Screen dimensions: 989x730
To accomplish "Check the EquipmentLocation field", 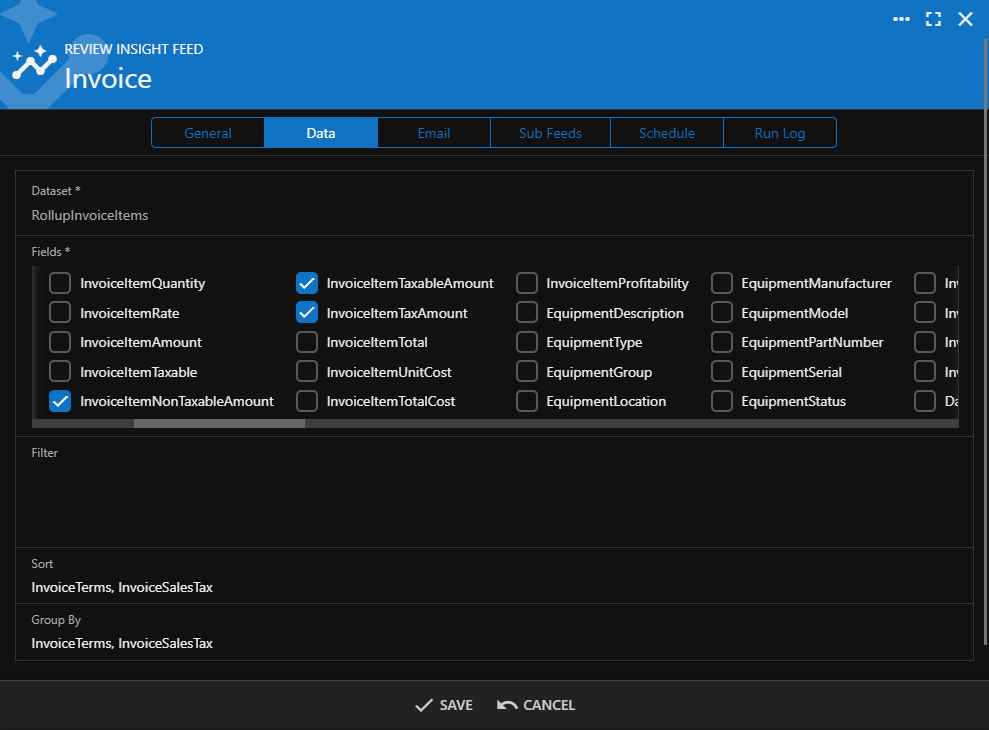I will [x=527, y=401].
